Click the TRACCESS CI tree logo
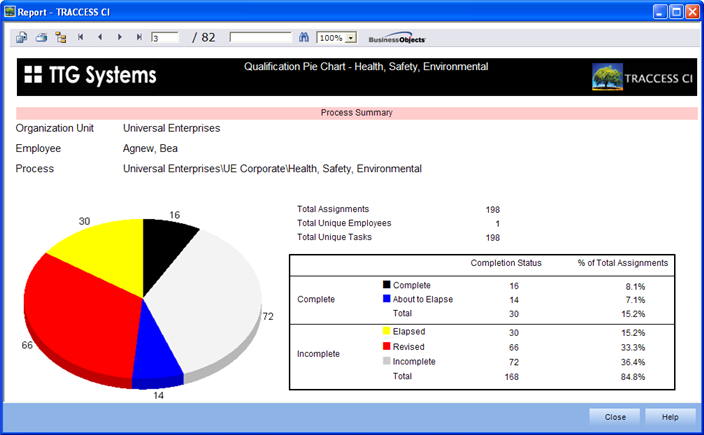 (x=607, y=77)
